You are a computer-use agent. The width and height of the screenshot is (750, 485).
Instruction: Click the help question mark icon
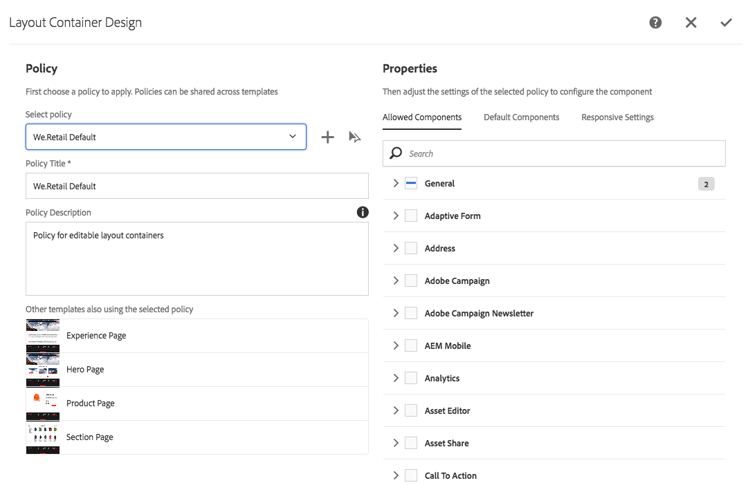pos(655,22)
